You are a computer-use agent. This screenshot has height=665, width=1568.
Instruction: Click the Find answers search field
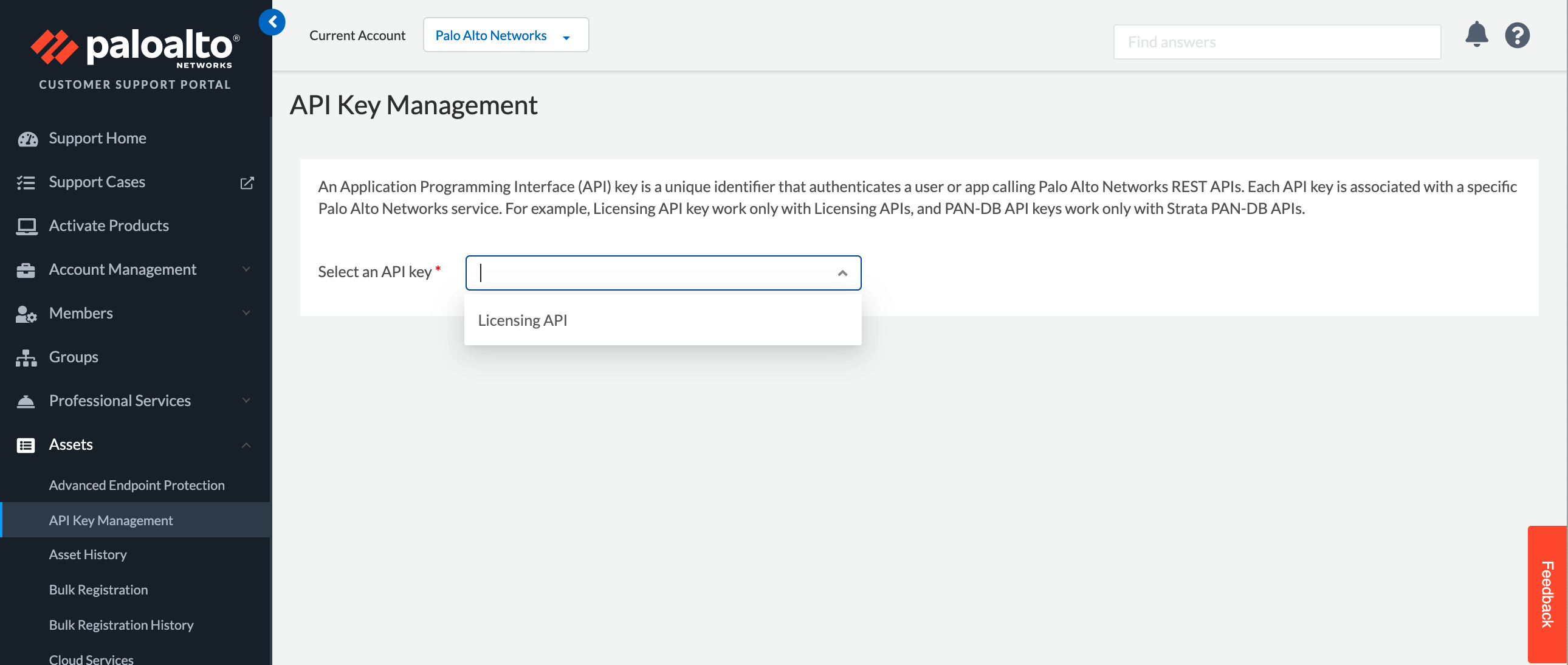click(x=1276, y=42)
